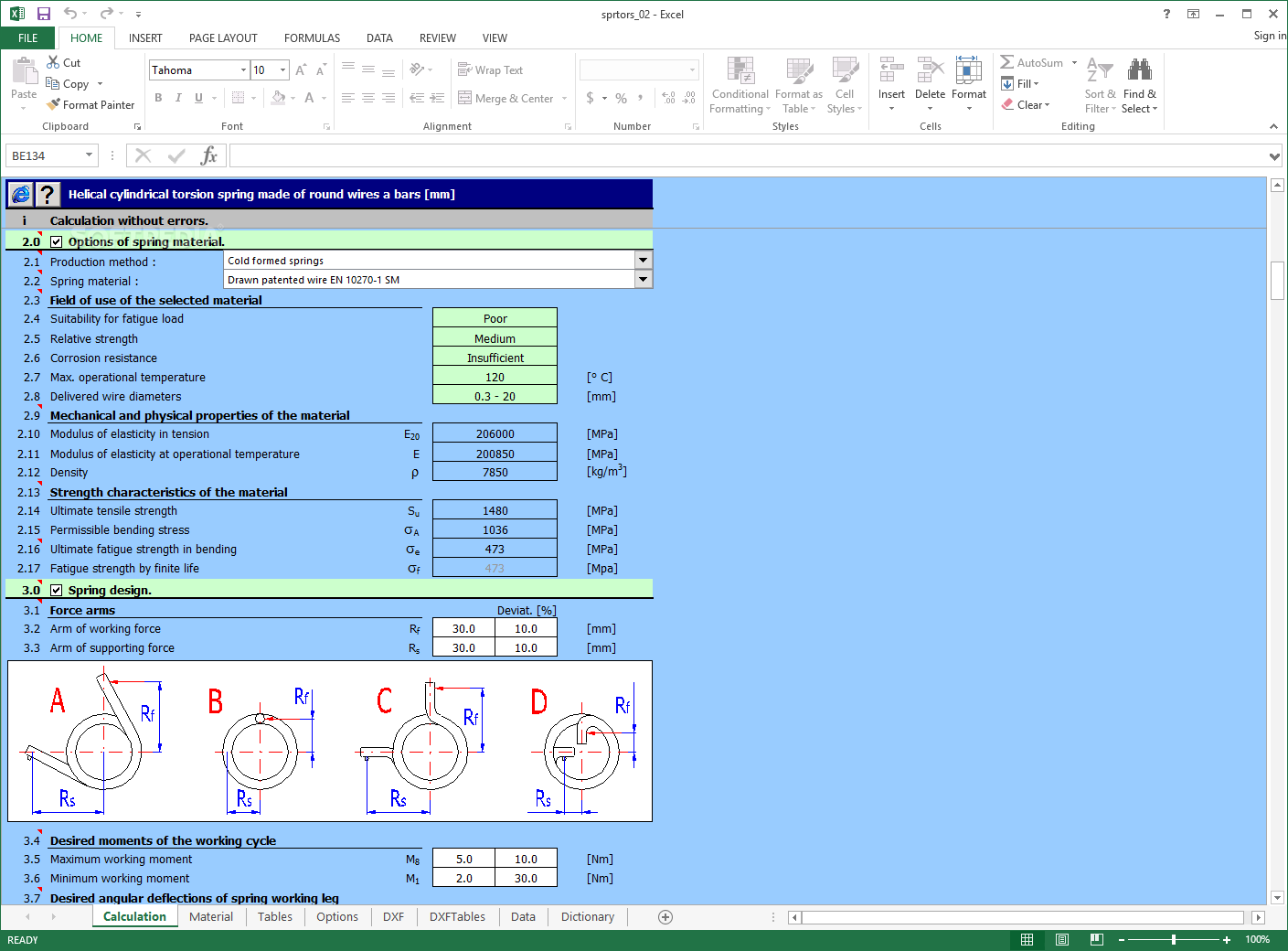Click Maximum working moment value 5.0
Screen dimensions: 1288x951
(x=463, y=859)
